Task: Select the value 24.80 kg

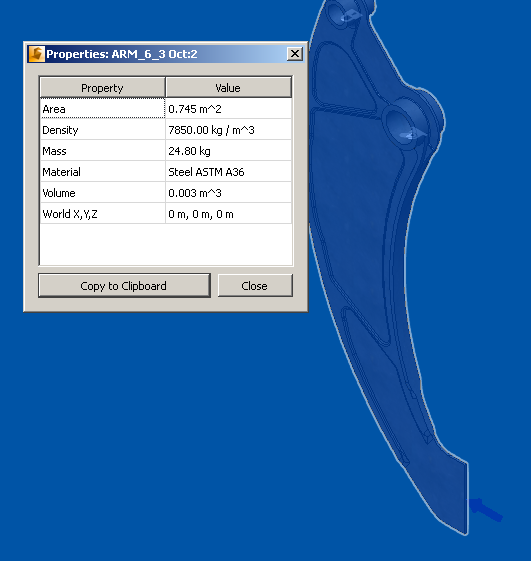Action: (x=228, y=151)
